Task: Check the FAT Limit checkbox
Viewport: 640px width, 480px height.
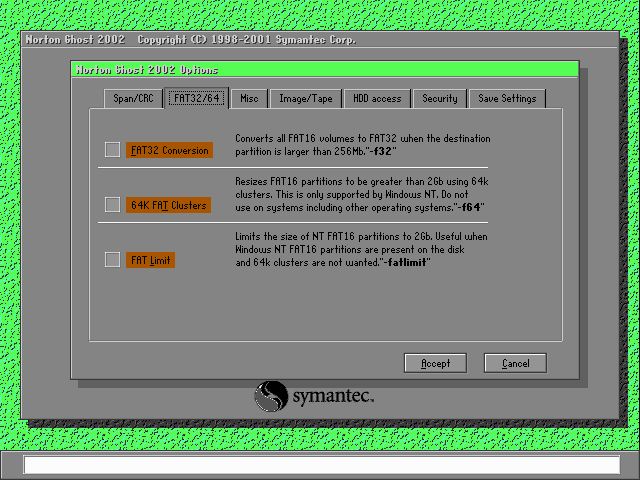Action: click(112, 260)
